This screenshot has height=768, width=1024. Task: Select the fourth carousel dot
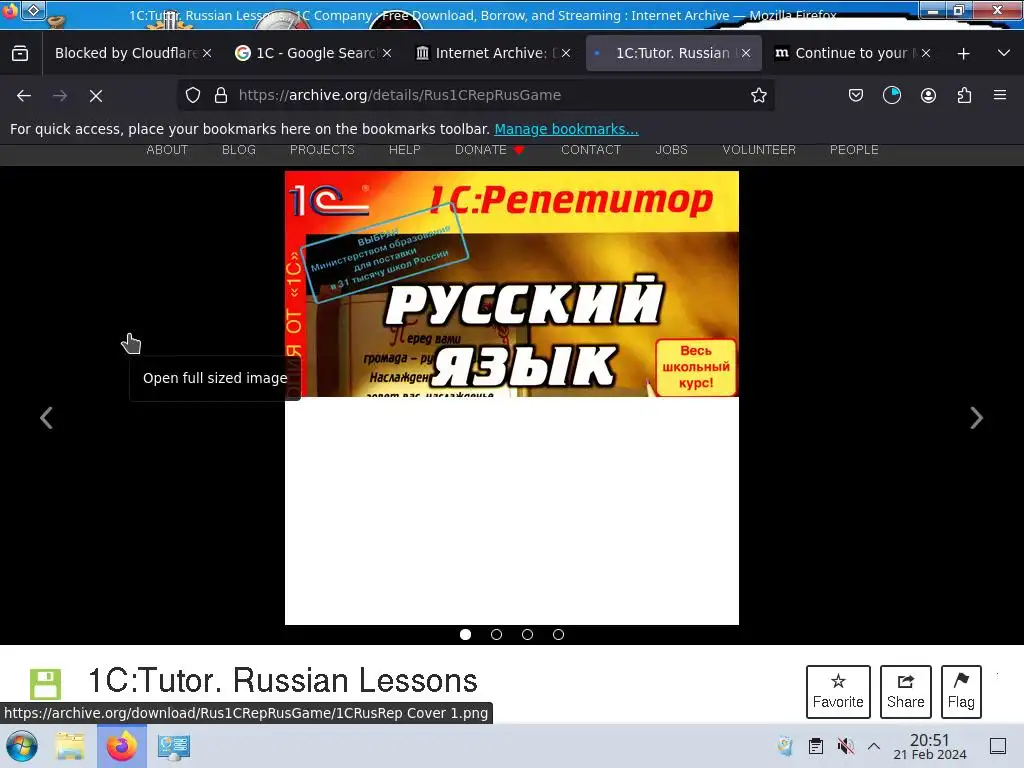(558, 634)
